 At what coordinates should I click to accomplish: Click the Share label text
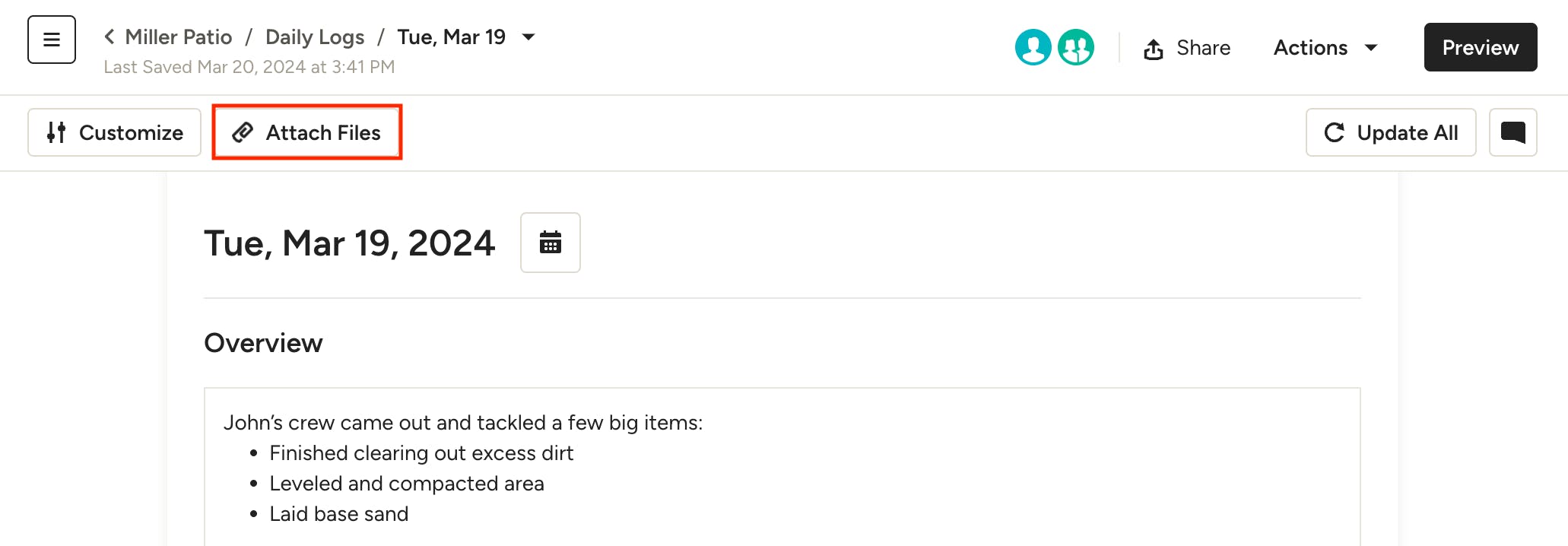(x=1203, y=47)
